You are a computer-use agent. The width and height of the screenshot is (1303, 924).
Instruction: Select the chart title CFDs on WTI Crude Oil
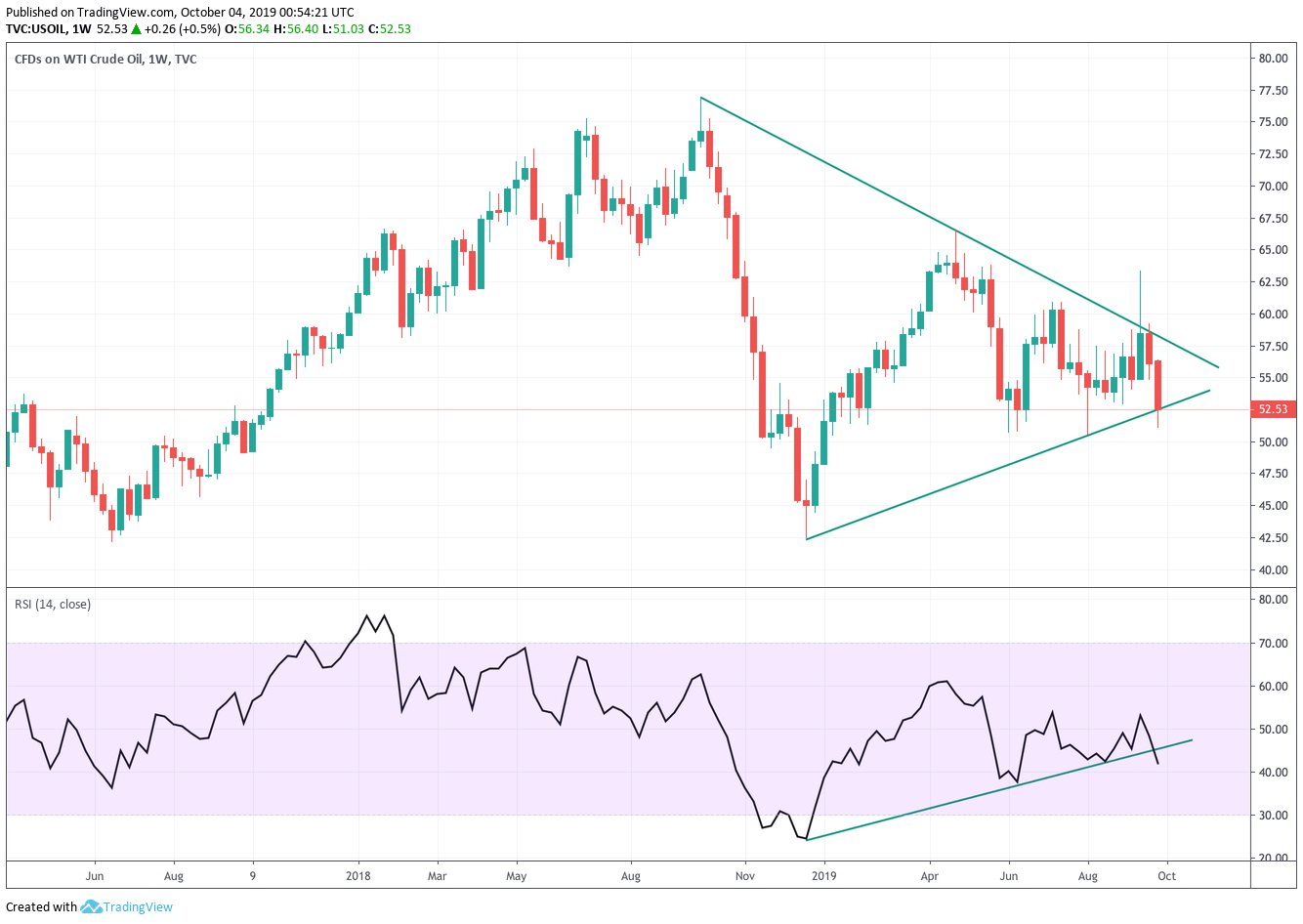click(x=105, y=60)
